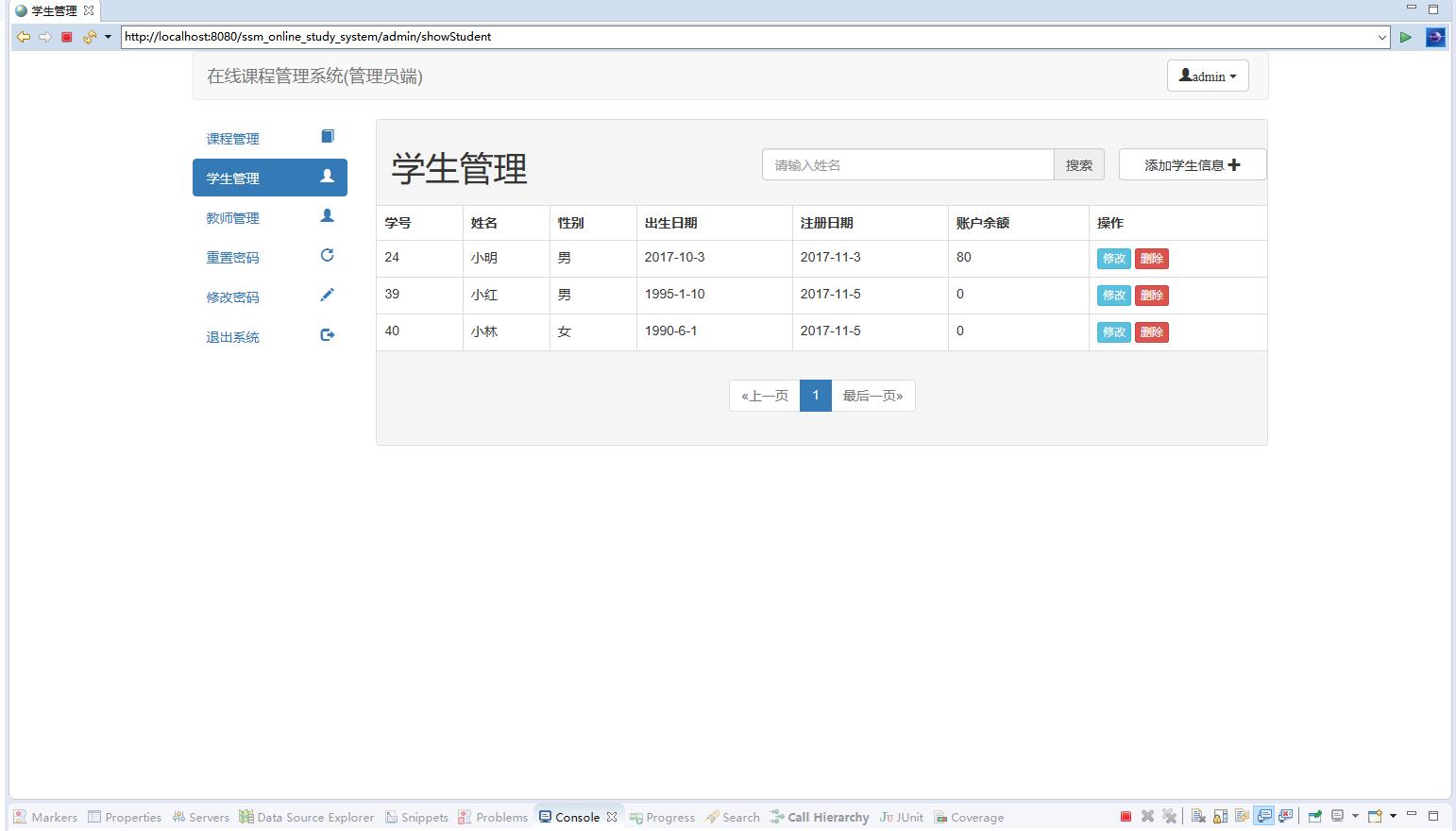Click the browser back navigation arrow
Viewport: 1456px width, 831px height.
(x=24, y=37)
